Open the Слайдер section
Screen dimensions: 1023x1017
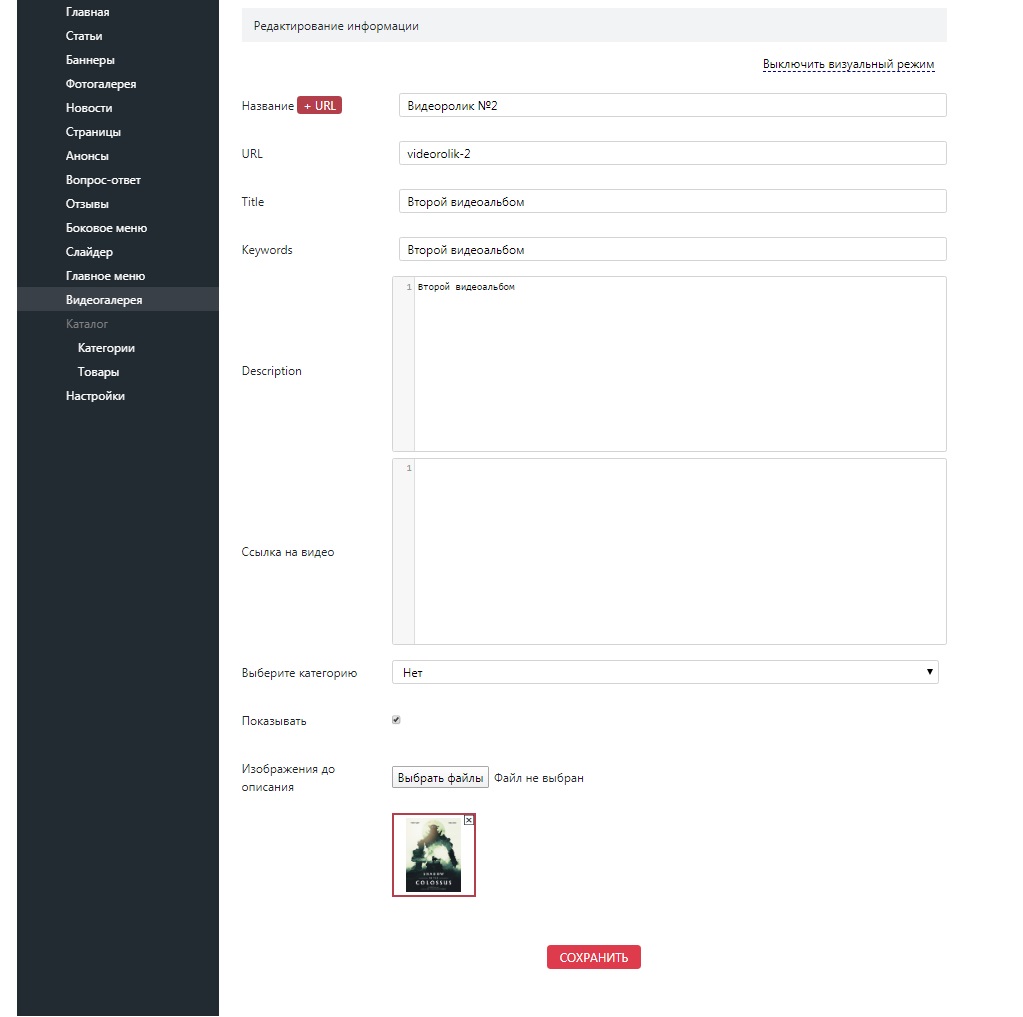[x=89, y=252]
